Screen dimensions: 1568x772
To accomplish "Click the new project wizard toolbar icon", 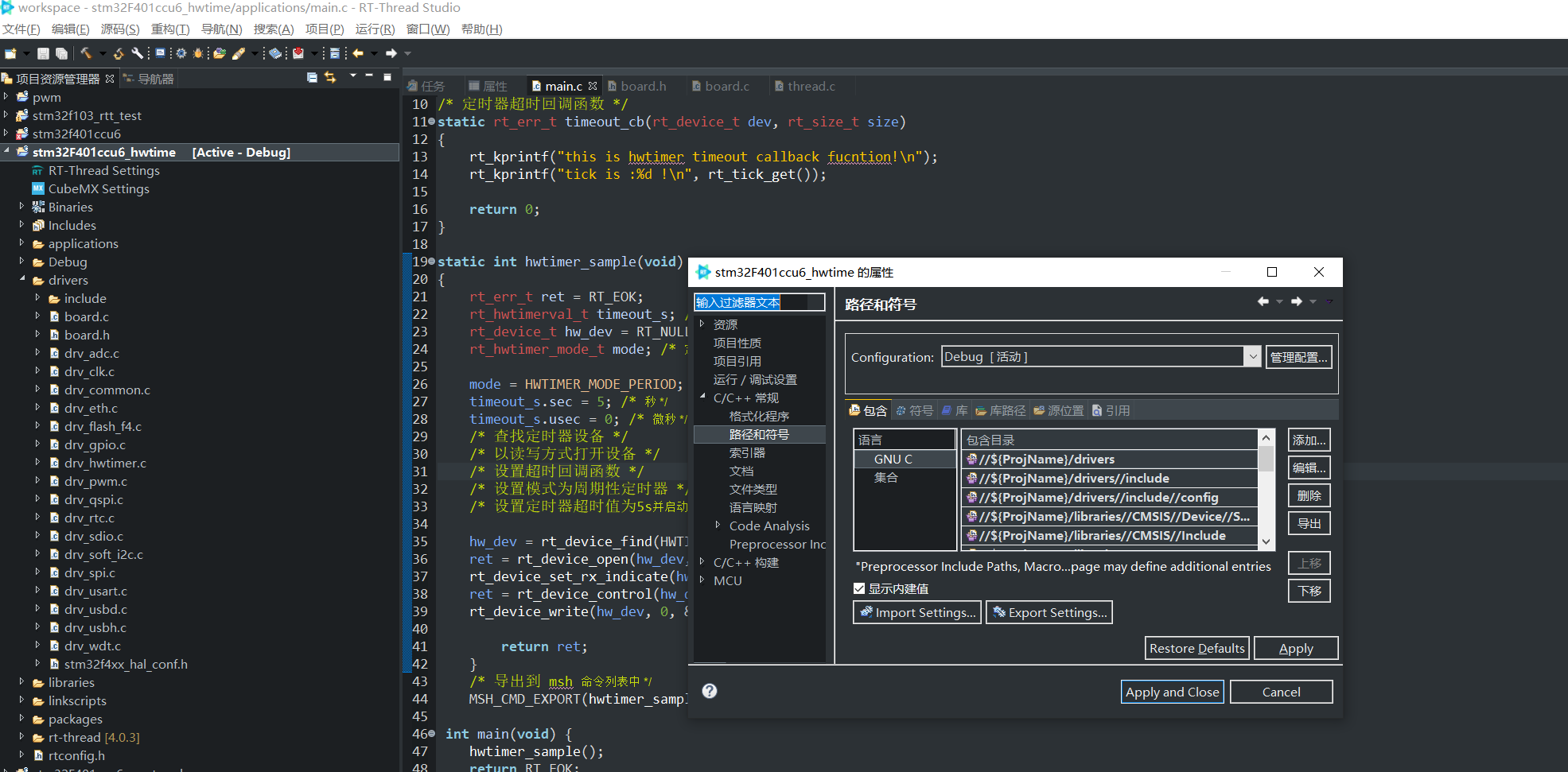I will tap(10, 53).
